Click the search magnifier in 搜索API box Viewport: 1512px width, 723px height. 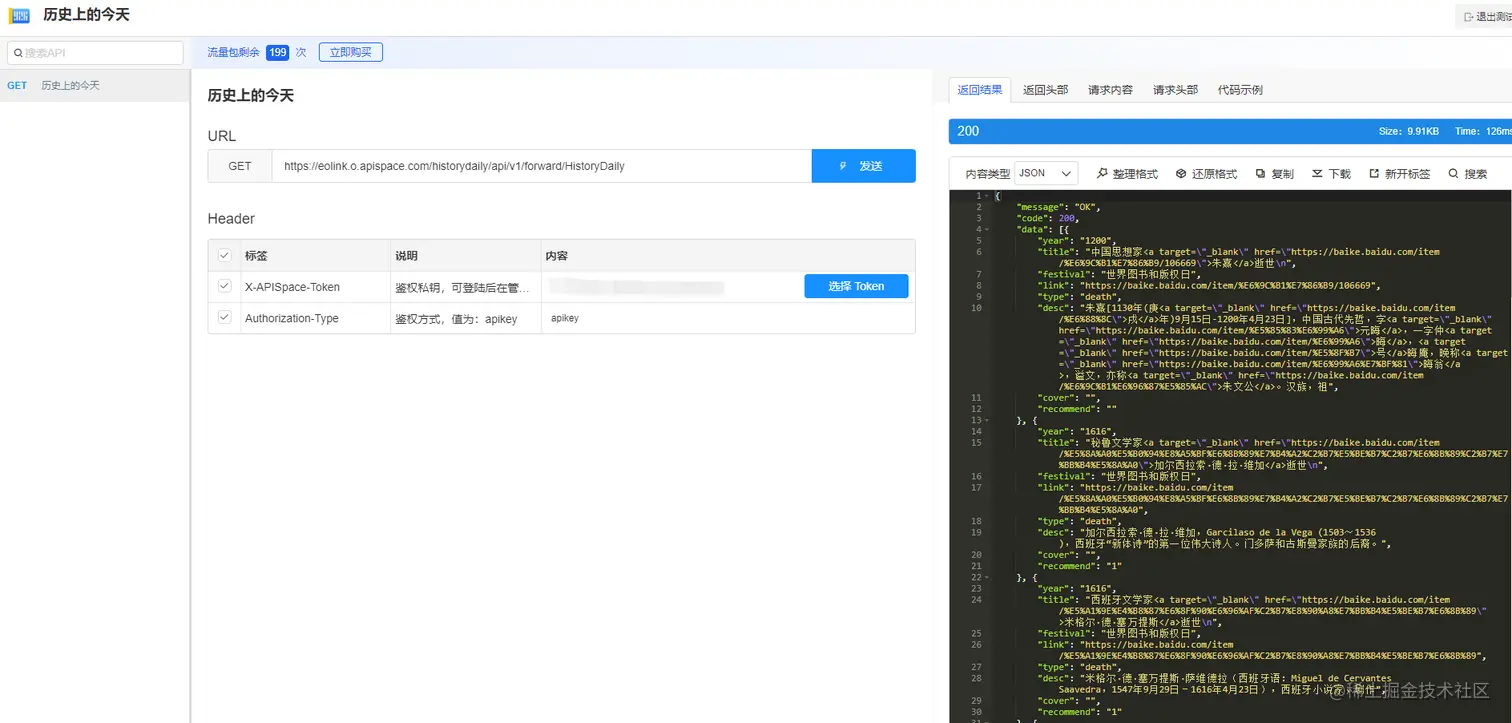pos(18,53)
